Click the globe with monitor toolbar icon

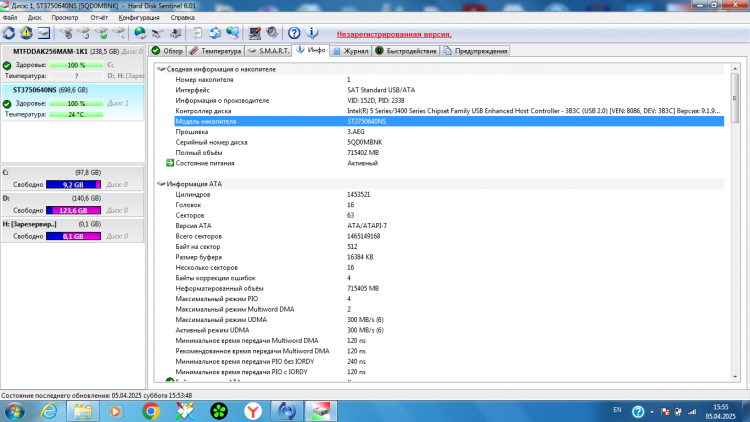pos(232,33)
